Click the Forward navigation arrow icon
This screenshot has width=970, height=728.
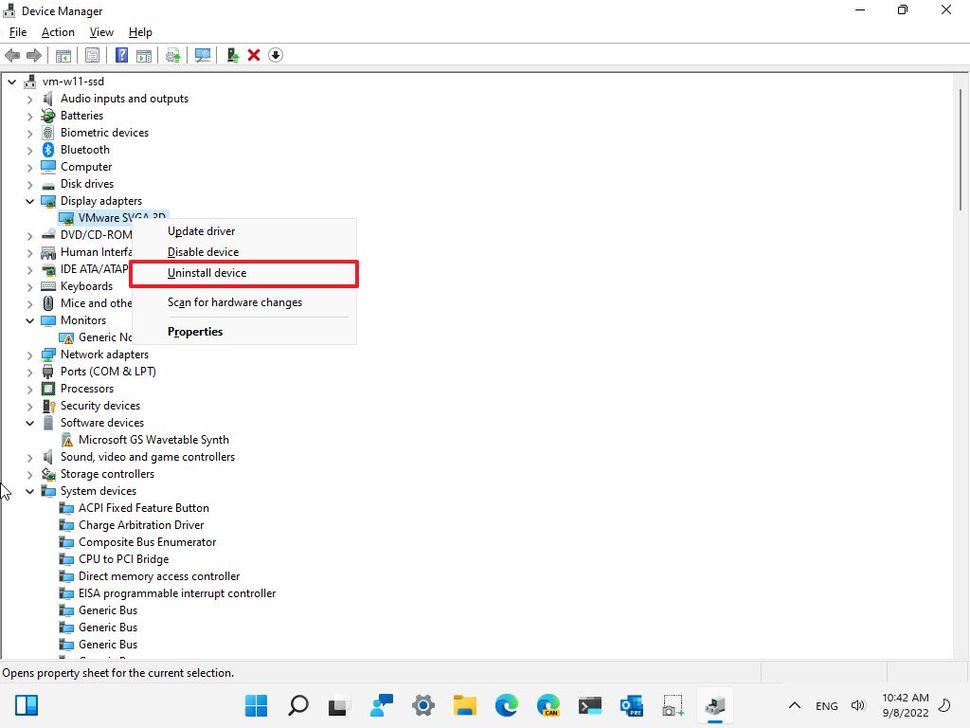(33, 55)
